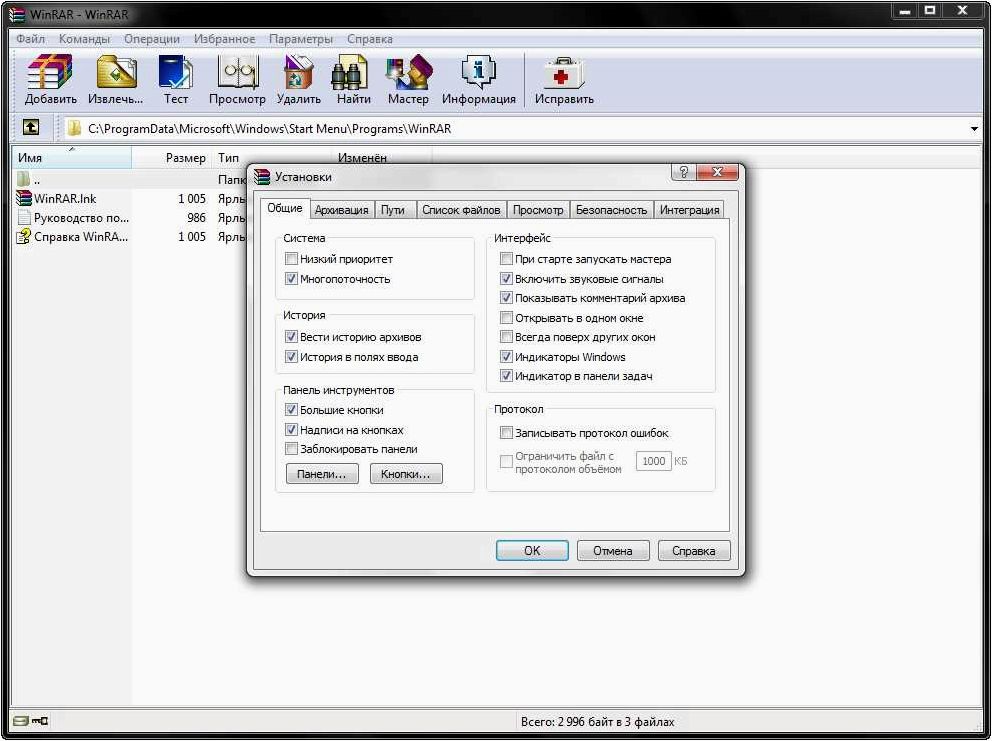
Task: Toggle Надписи на кнопках checkbox
Action: pos(291,430)
